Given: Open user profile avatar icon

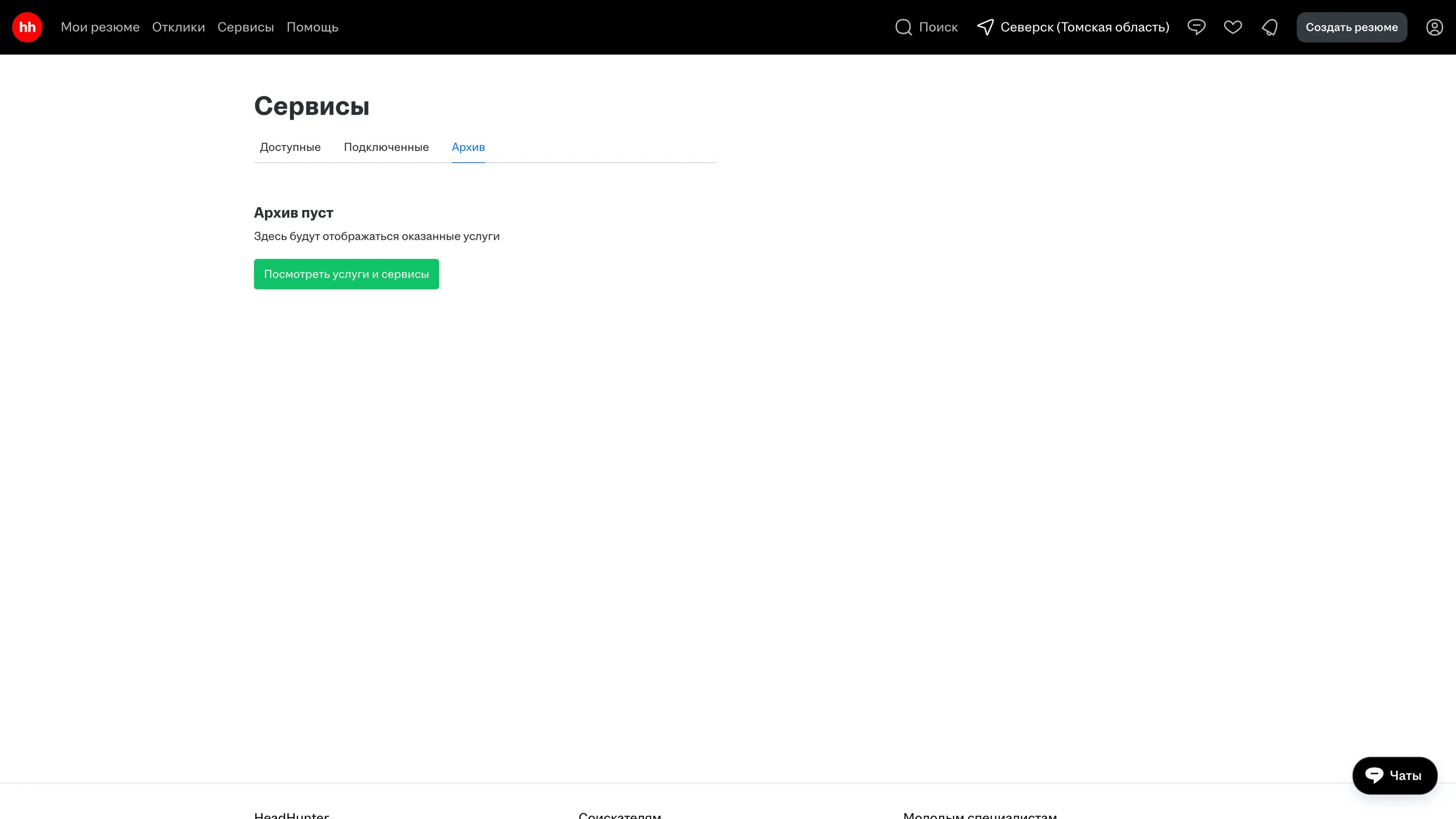Looking at the screenshot, I should click(x=1434, y=27).
